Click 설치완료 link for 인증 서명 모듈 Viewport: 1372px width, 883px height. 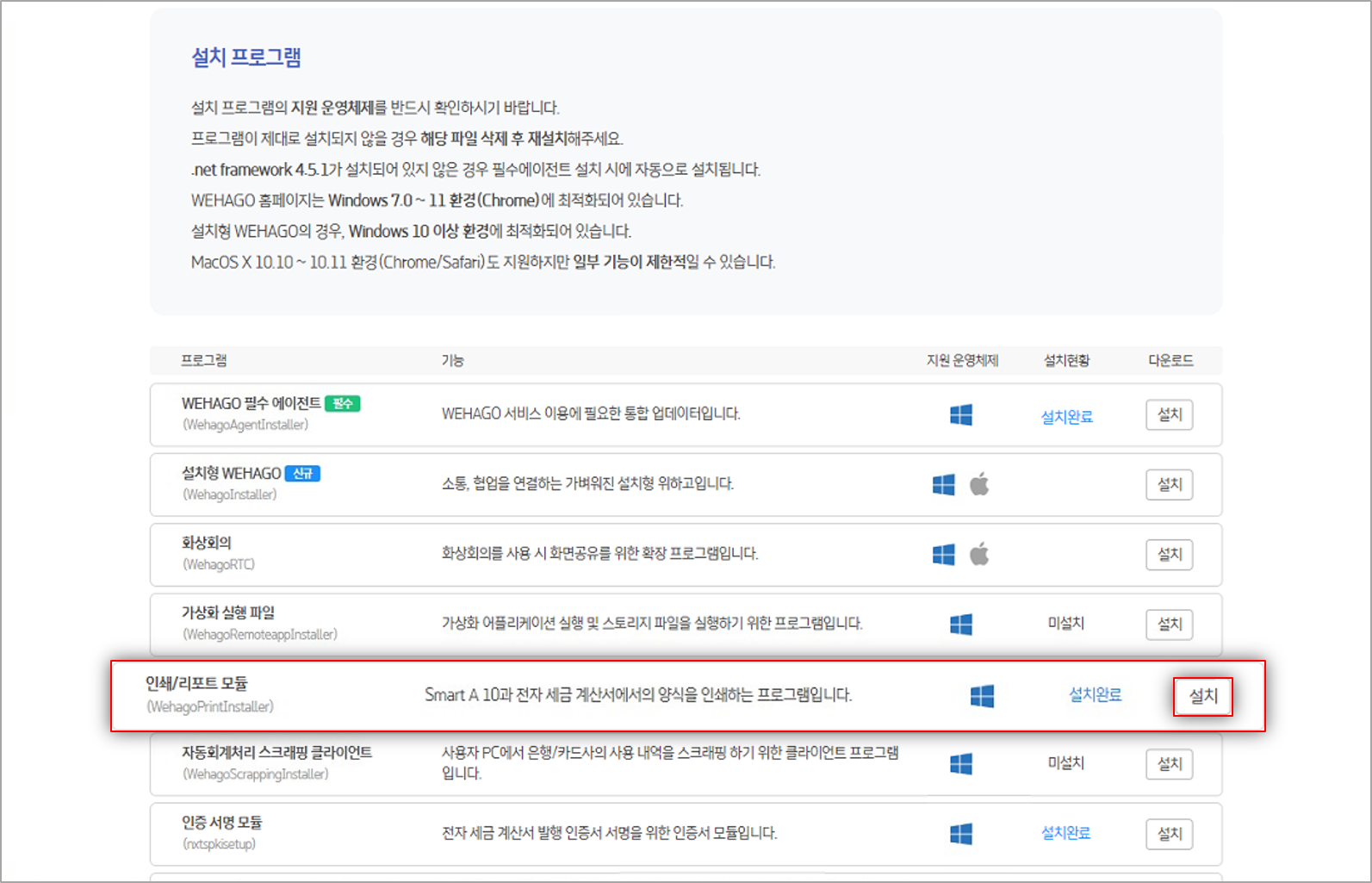[x=1065, y=833]
